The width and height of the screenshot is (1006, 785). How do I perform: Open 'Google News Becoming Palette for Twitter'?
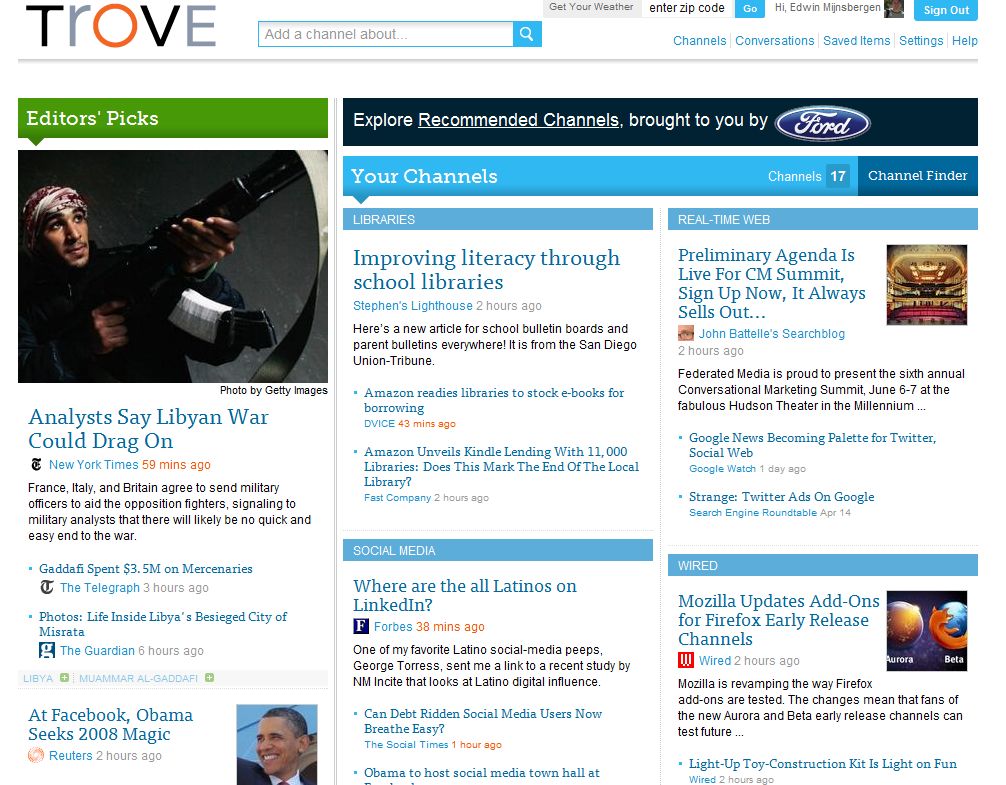coord(812,445)
